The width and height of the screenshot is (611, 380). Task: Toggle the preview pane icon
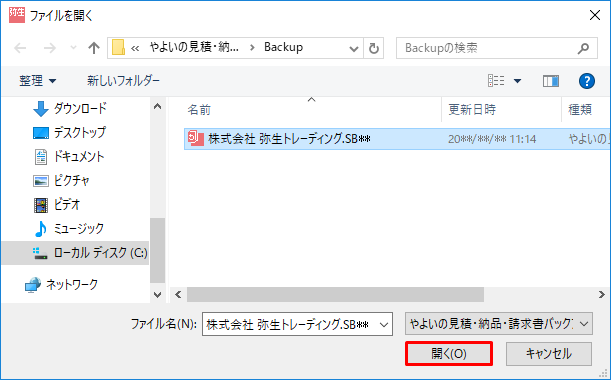[551, 81]
